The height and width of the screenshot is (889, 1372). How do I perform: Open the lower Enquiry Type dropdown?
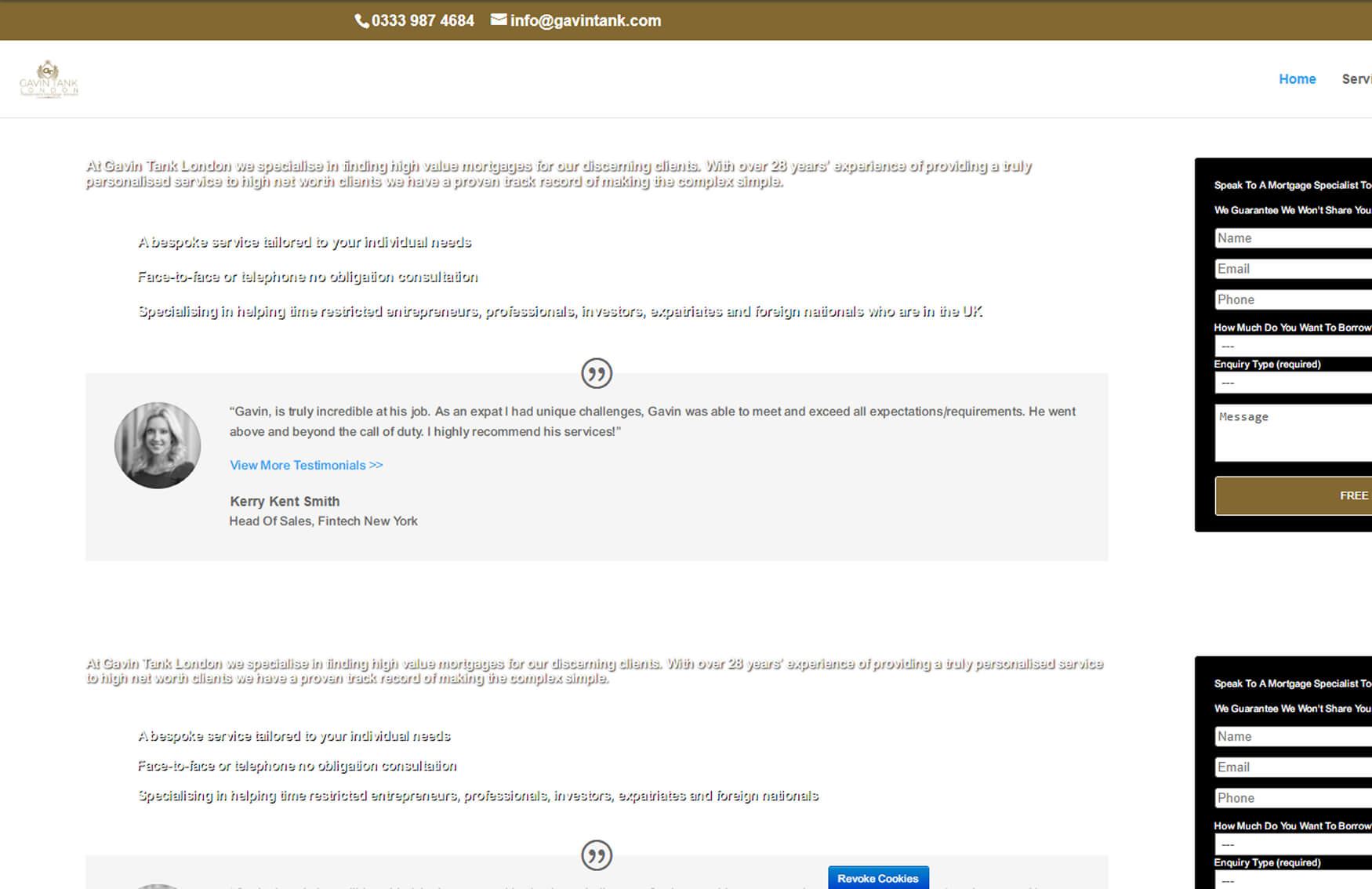pos(1294,880)
